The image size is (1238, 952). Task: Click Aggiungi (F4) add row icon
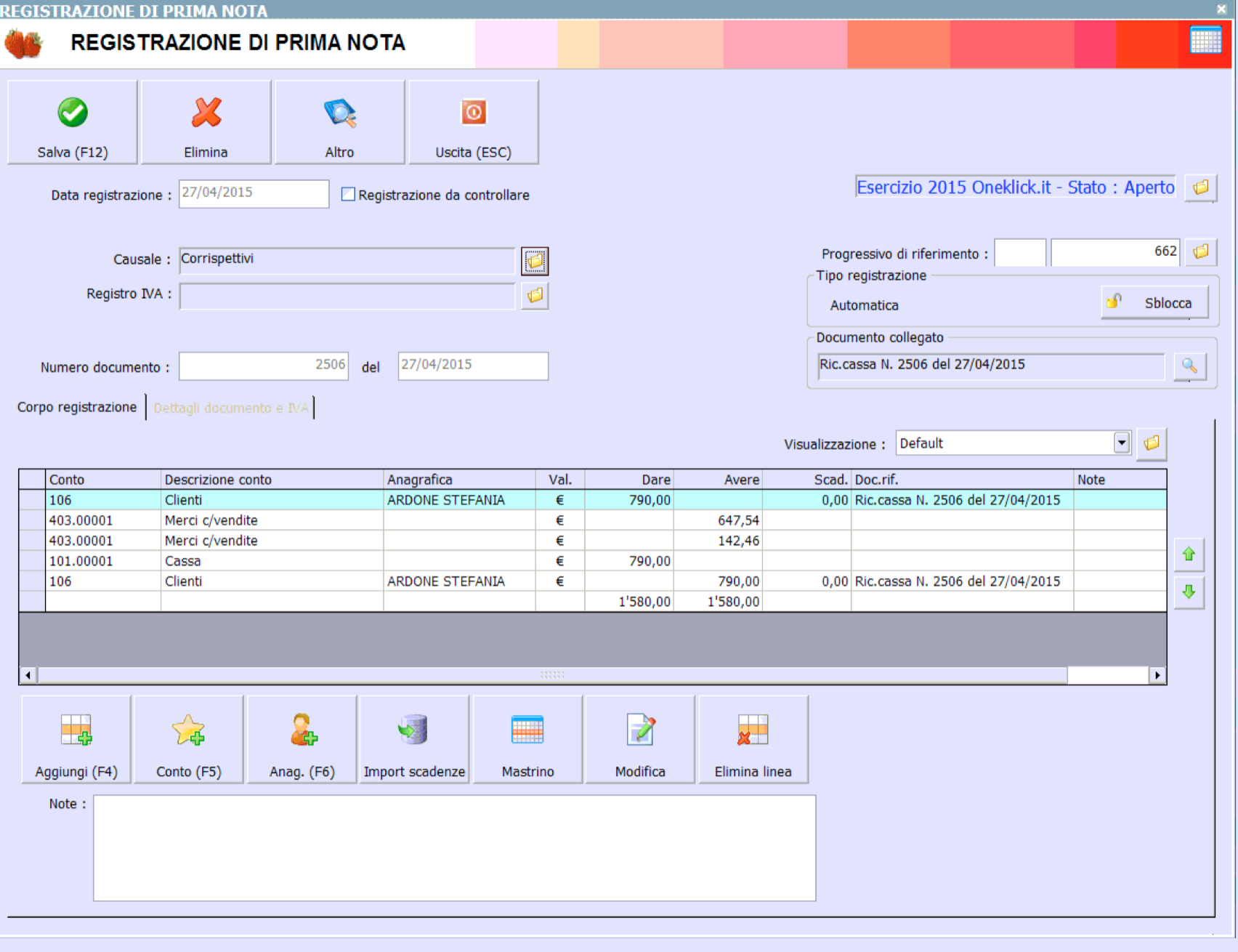[76, 739]
